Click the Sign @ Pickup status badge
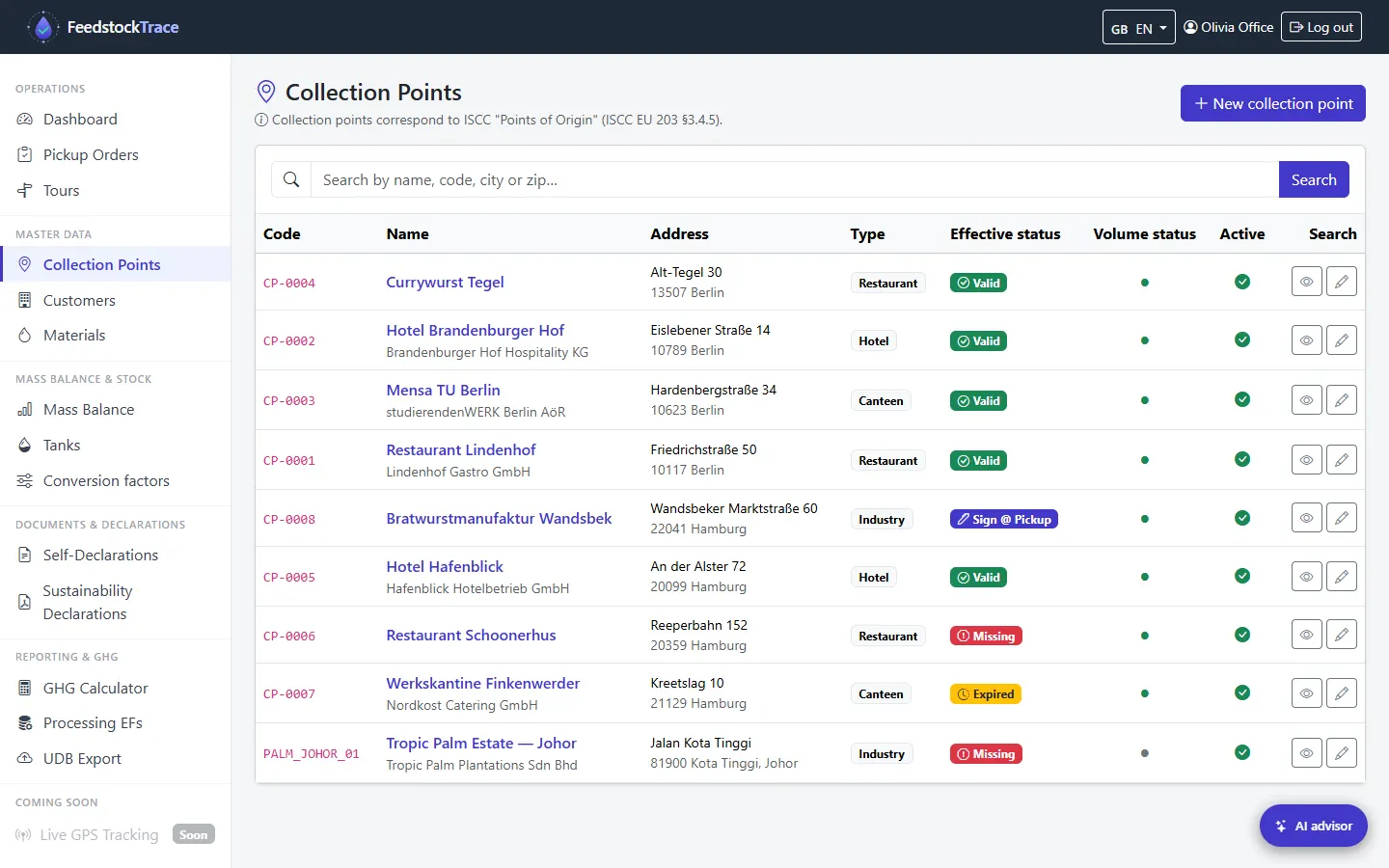The image size is (1389, 868). [x=1004, y=519]
